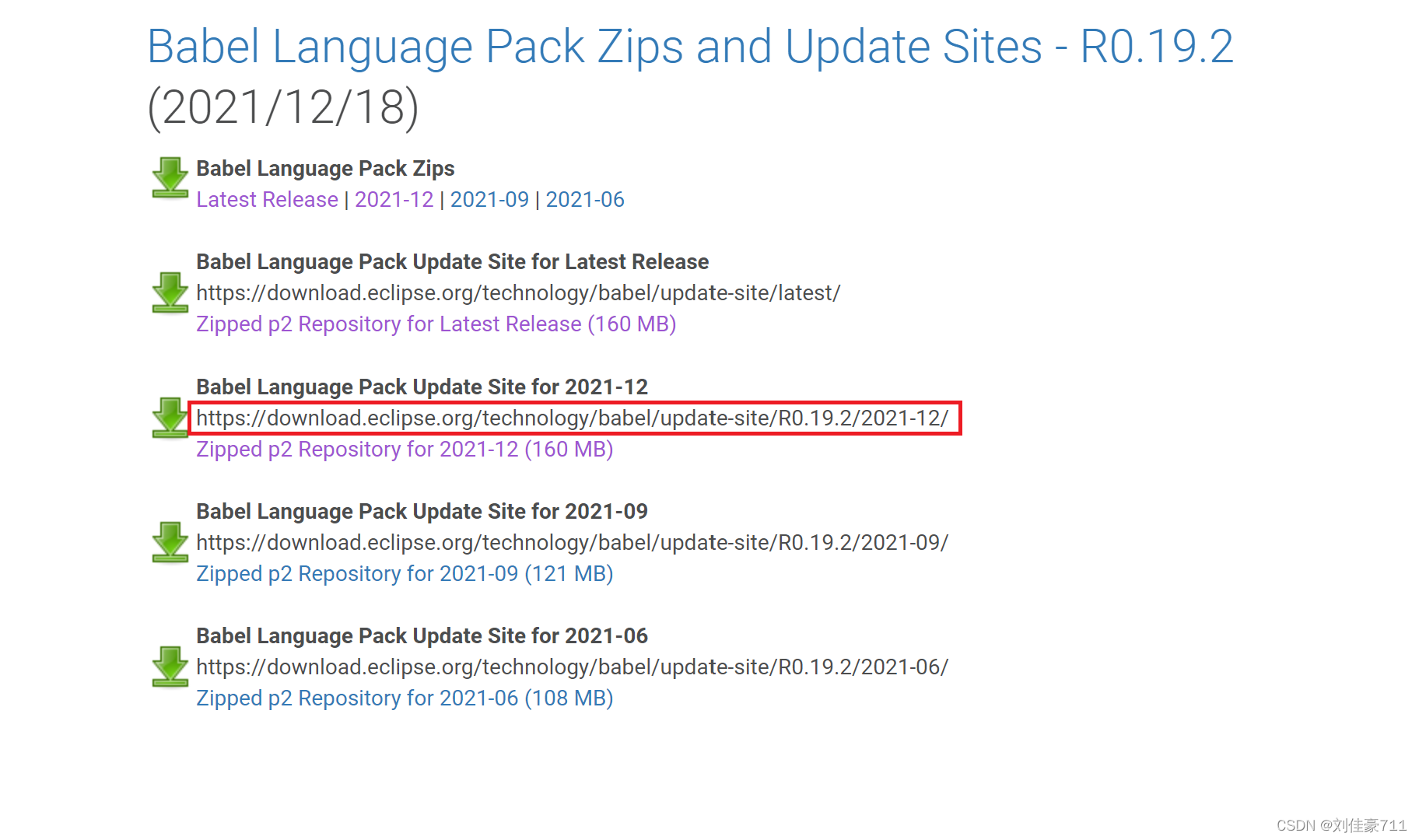The image size is (1419, 840).
Task: Download Zipped p2 Repository for Latest Release (160 MB)
Action: click(x=436, y=324)
